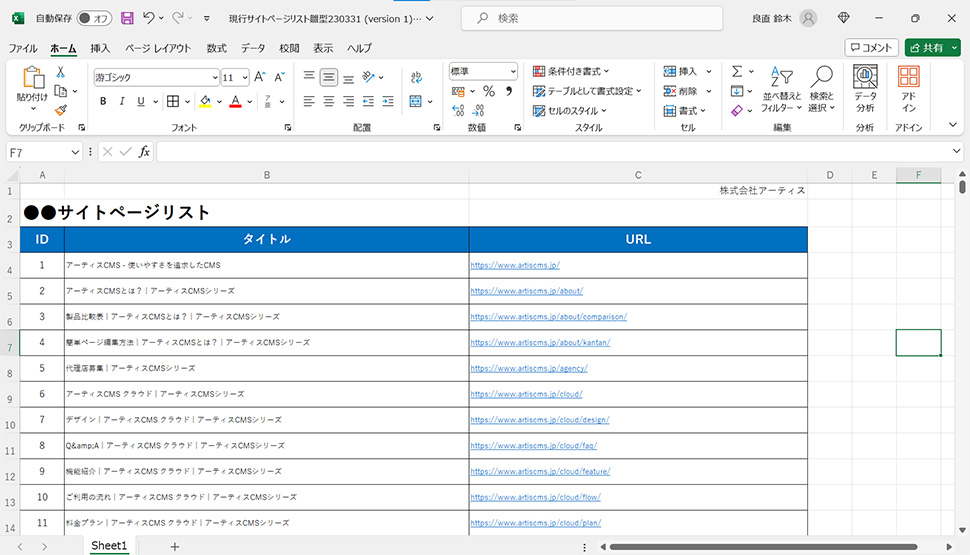The height and width of the screenshot is (555, 970).
Task: Apply the yellow fill color
Action: point(205,101)
